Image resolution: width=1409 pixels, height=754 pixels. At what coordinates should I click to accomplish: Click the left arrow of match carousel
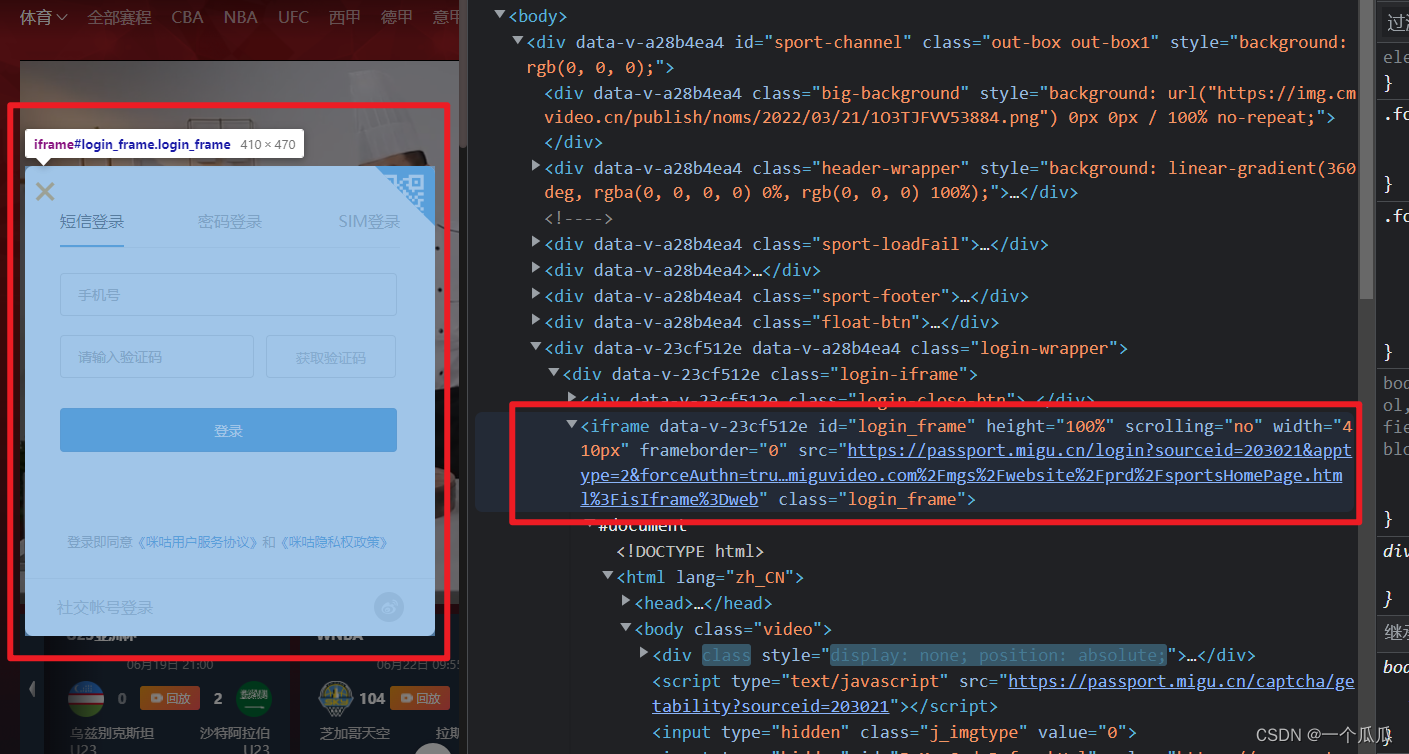(x=32, y=688)
